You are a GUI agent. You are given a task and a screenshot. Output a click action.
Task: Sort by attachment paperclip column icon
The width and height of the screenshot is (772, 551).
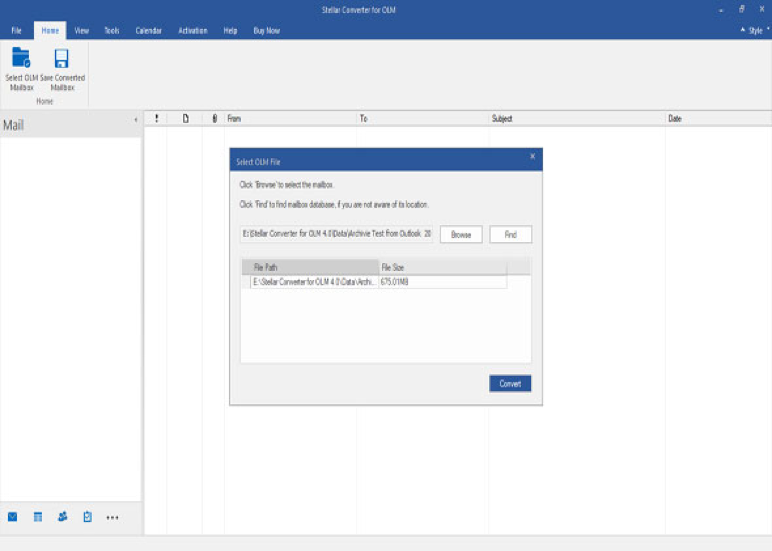[215, 118]
